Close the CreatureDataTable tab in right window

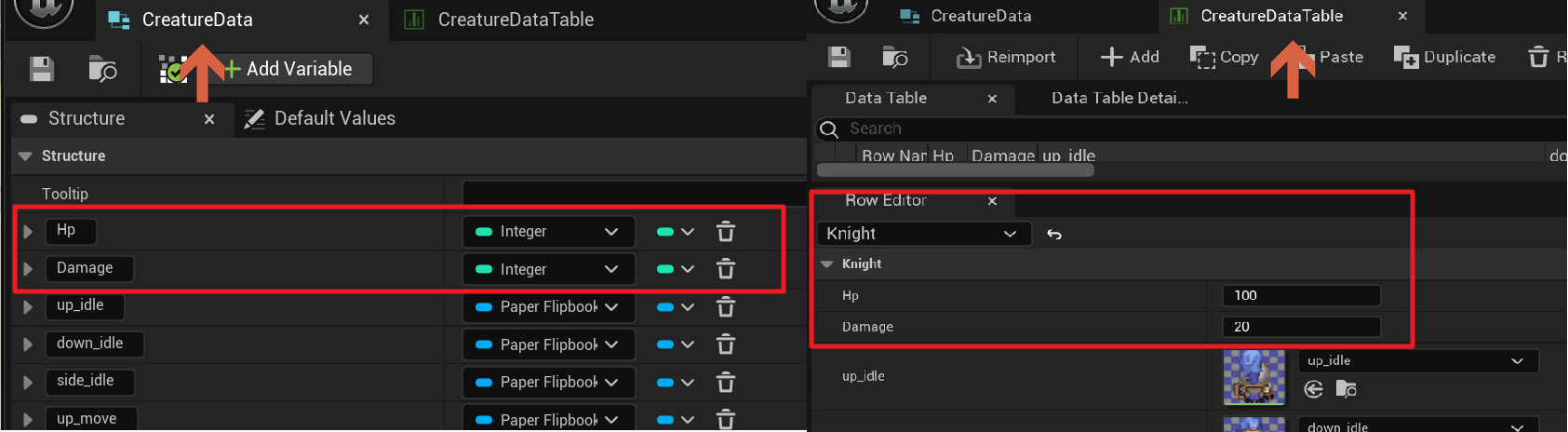pyautogui.click(x=1403, y=16)
